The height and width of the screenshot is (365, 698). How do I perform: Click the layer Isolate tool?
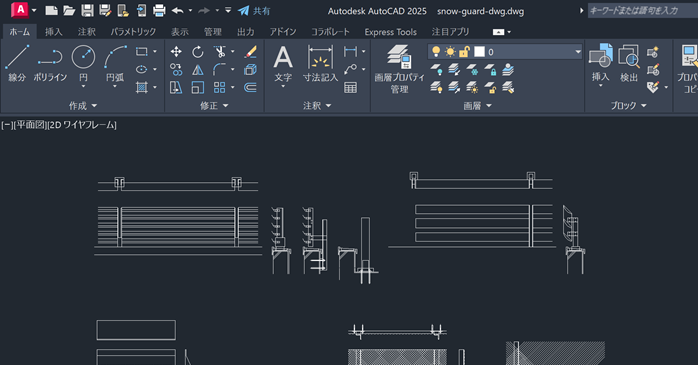coord(454,69)
